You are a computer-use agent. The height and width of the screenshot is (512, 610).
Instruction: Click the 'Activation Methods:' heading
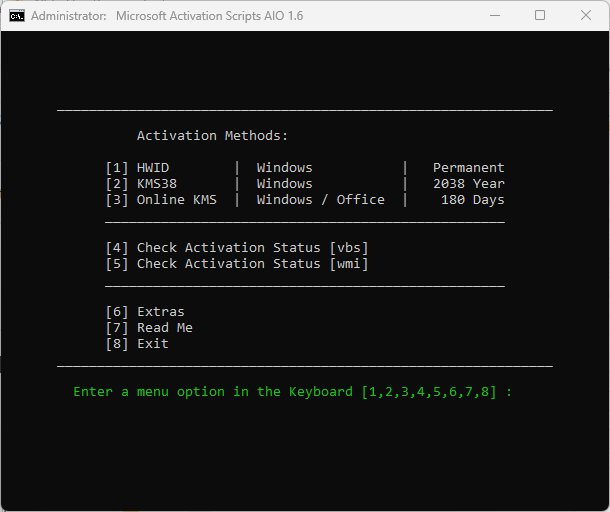pos(212,136)
